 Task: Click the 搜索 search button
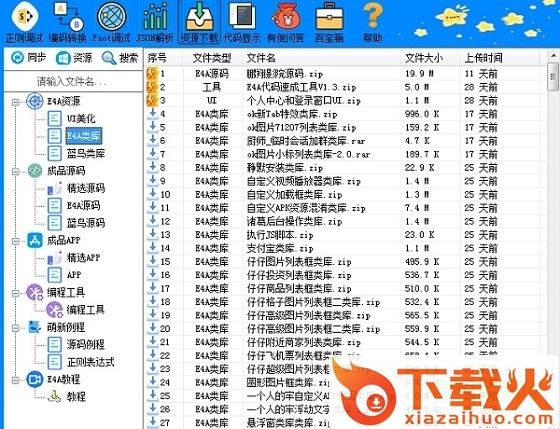click(x=120, y=58)
